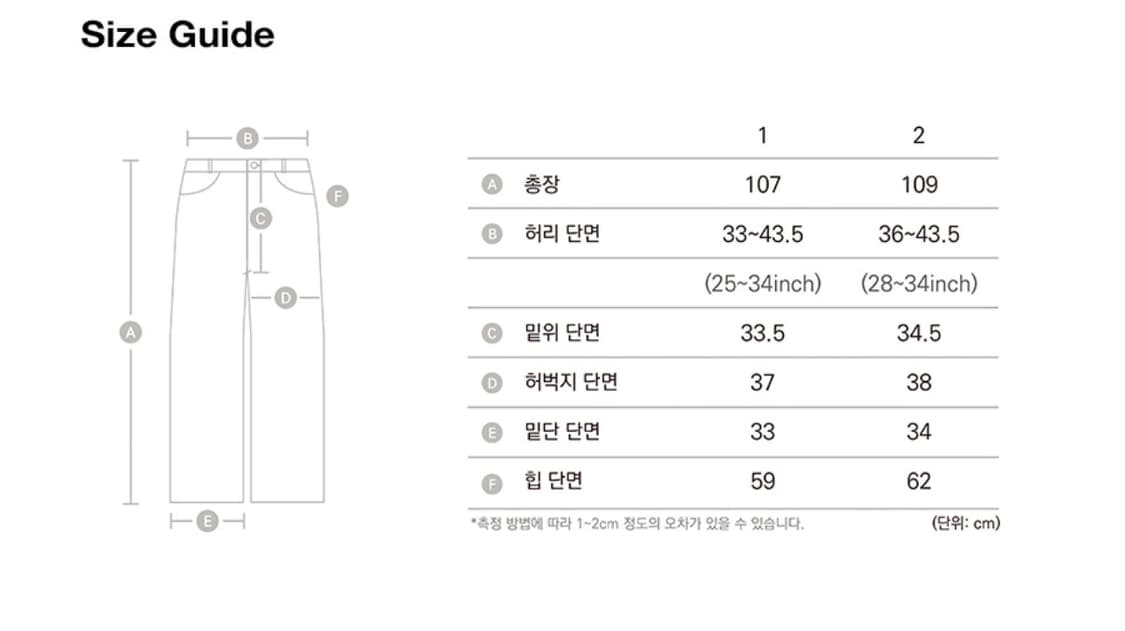Image resolution: width=1125 pixels, height=631 pixels.
Task: Click the E badge beside 밑단 단면
Action: (x=491, y=432)
